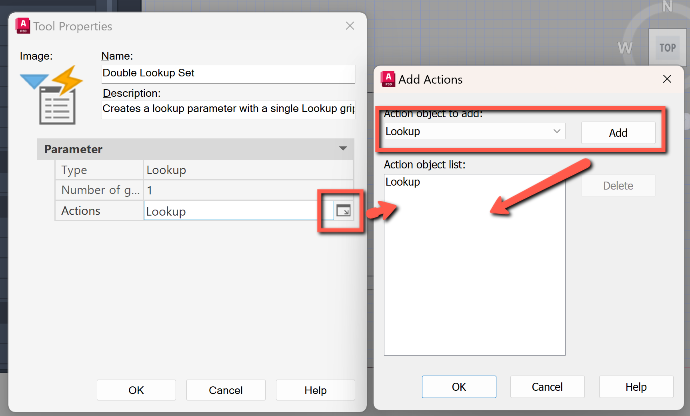Close the Tool Properties window

[350, 26]
